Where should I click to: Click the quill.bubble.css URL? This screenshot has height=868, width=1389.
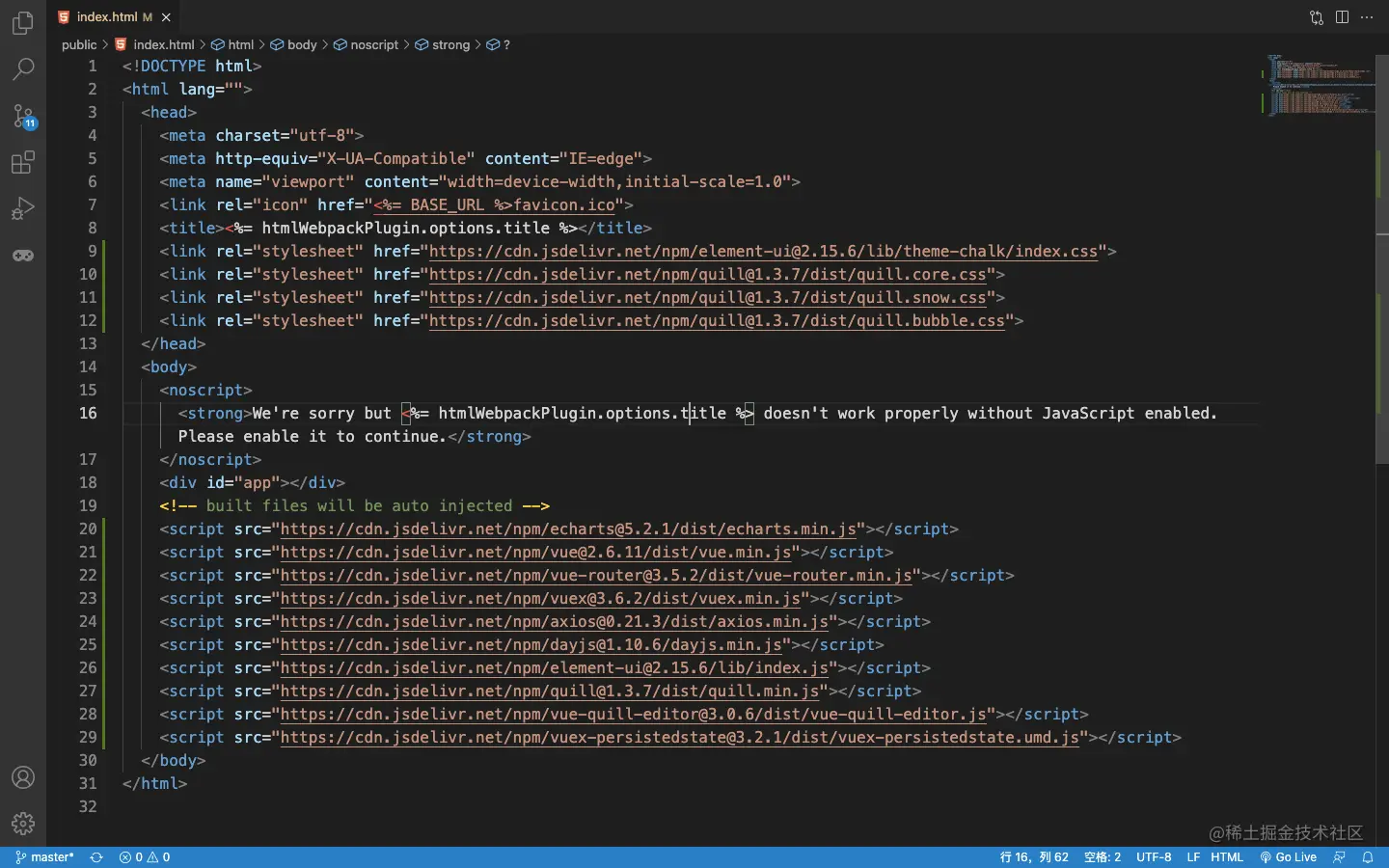click(x=717, y=321)
